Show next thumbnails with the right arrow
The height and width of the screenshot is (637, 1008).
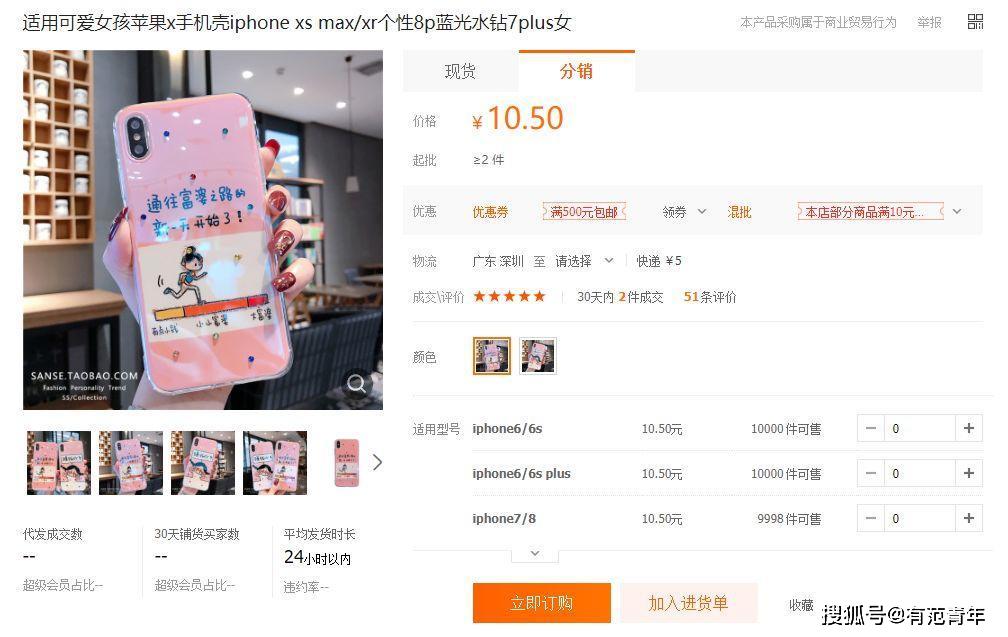[377, 462]
